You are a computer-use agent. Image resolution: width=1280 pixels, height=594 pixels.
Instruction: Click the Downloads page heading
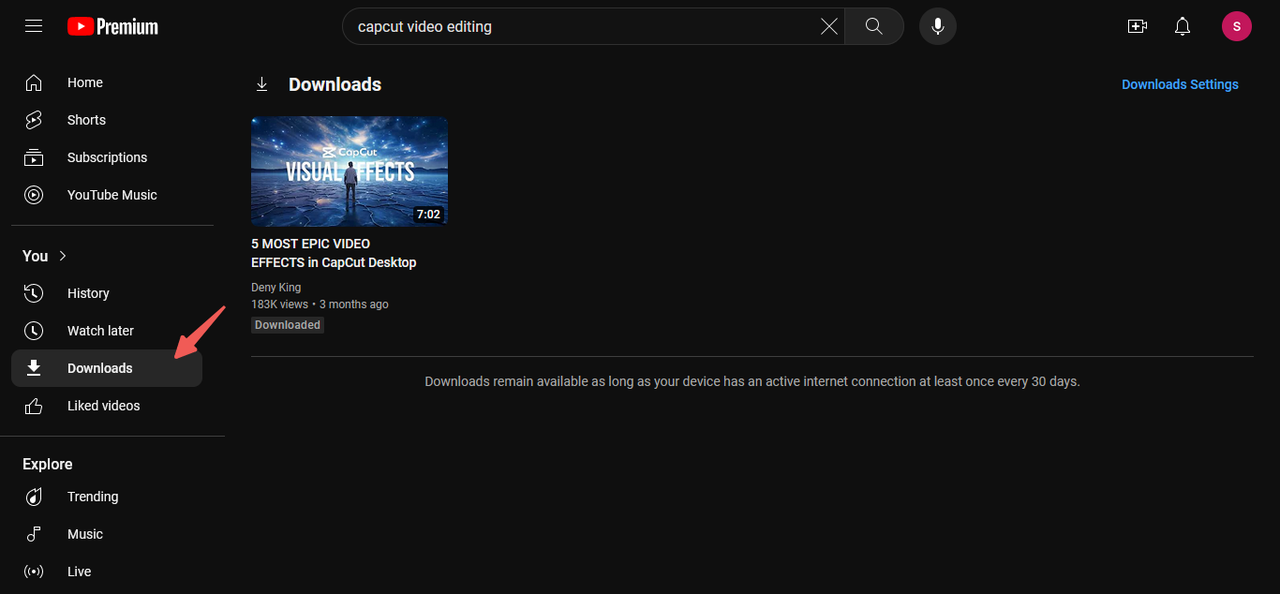(335, 85)
